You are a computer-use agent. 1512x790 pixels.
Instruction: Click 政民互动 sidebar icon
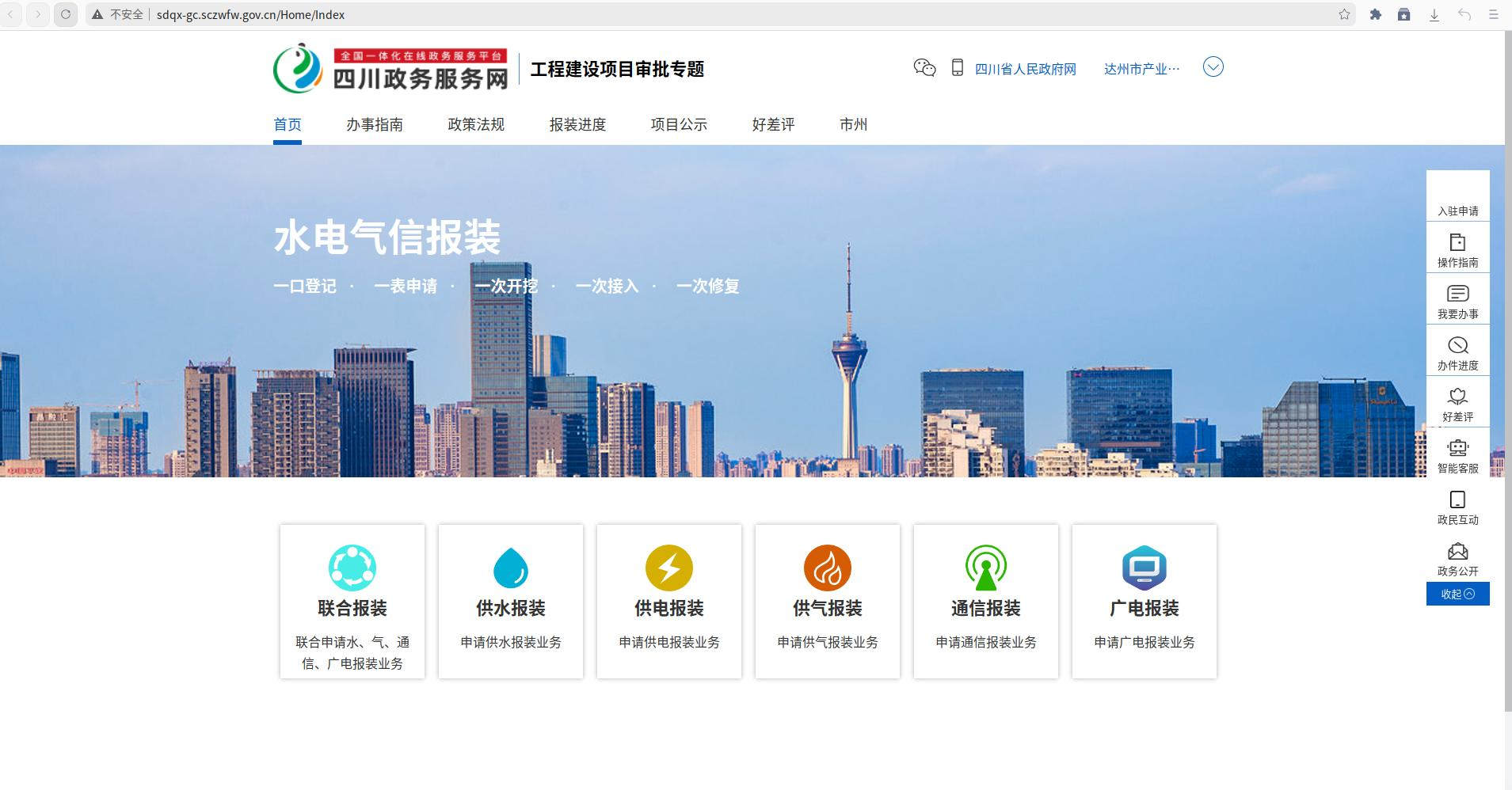1457,500
